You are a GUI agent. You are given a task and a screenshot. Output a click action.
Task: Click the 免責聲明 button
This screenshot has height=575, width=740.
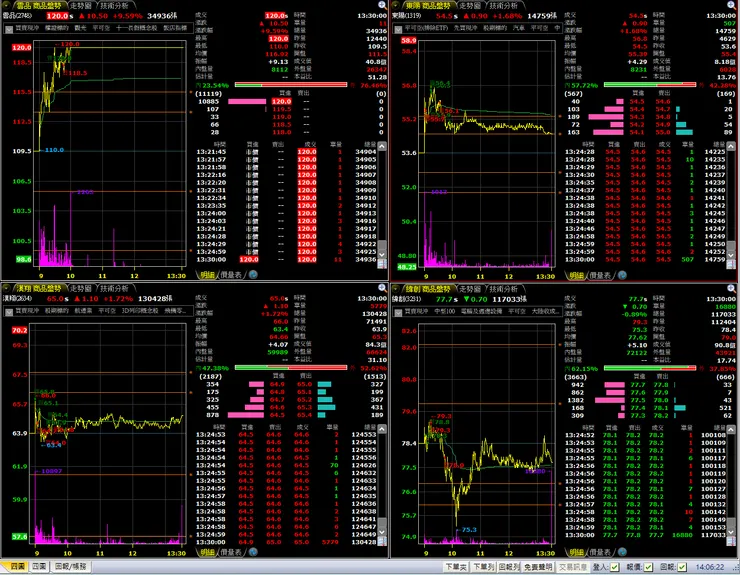[x=538, y=567]
